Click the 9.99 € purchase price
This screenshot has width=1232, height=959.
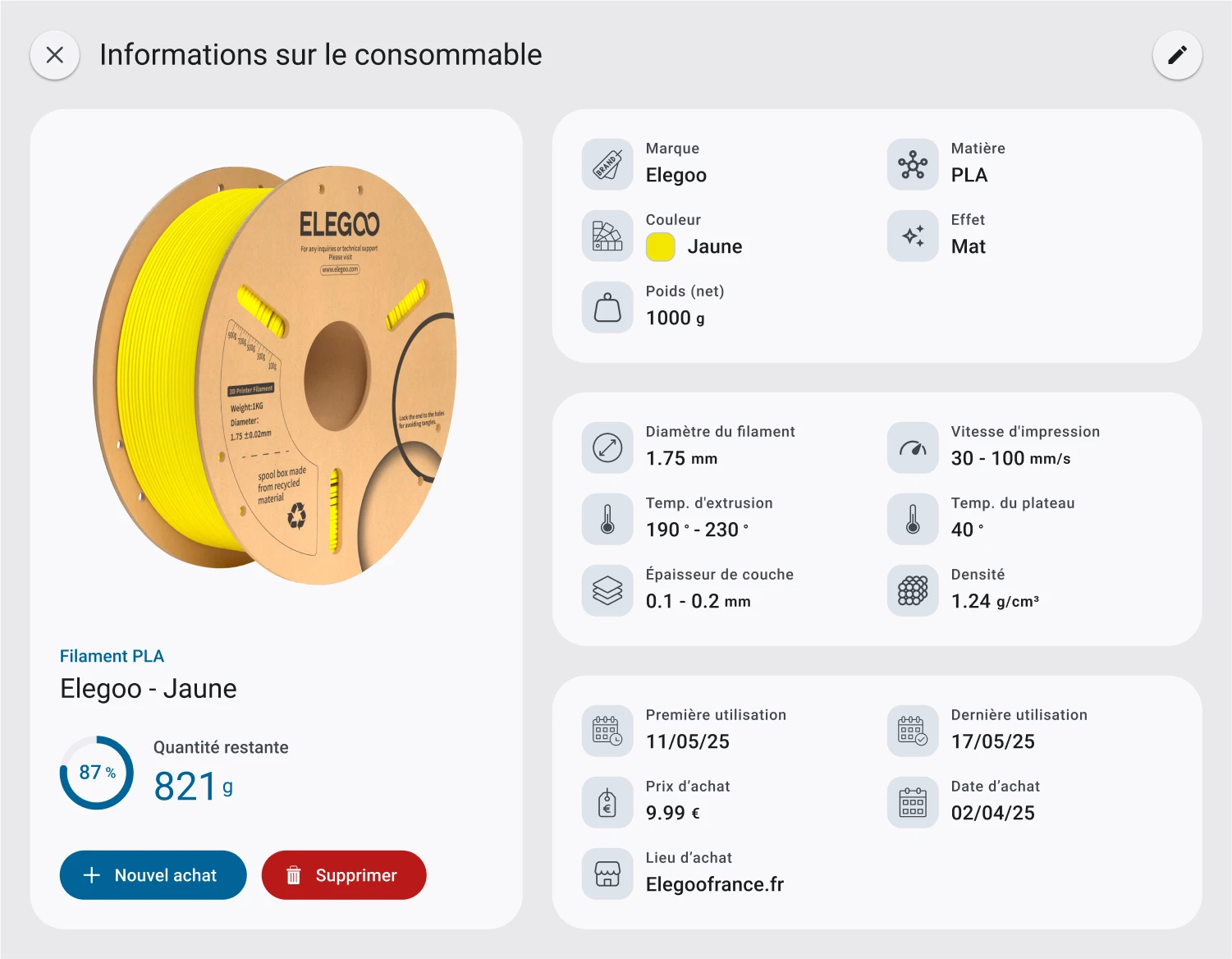click(673, 813)
